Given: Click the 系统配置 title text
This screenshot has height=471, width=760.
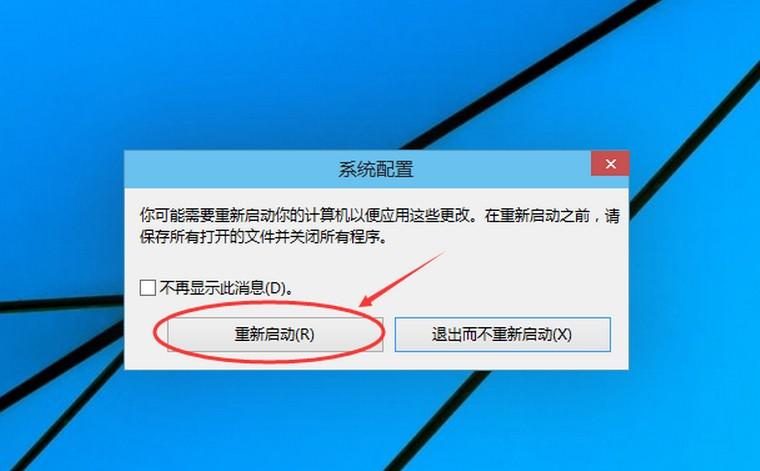Looking at the screenshot, I should pyautogui.click(x=376, y=170).
